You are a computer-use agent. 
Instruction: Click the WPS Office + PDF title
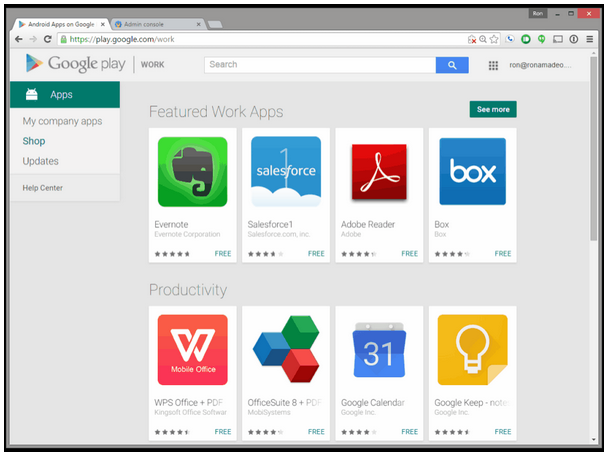[188, 403]
